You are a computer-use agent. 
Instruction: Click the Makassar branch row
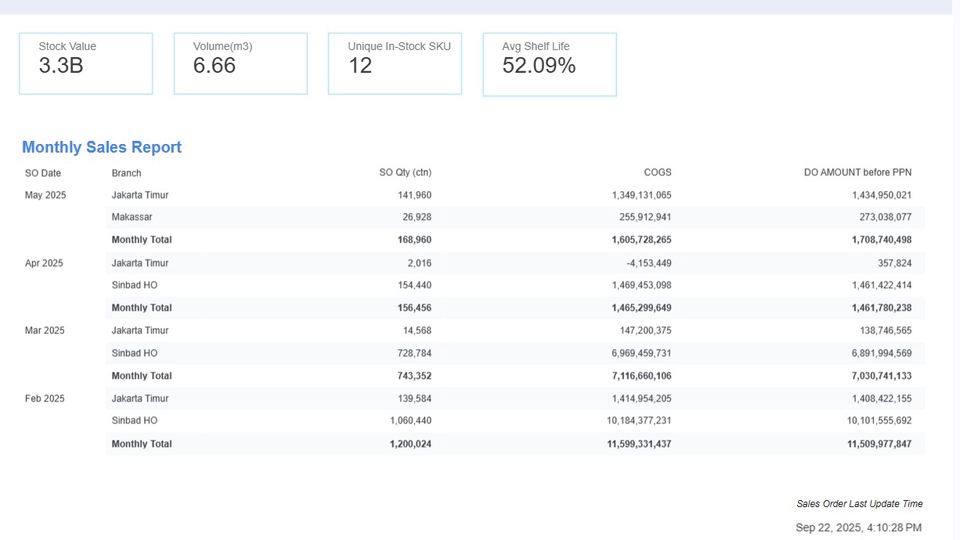[x=132, y=217]
